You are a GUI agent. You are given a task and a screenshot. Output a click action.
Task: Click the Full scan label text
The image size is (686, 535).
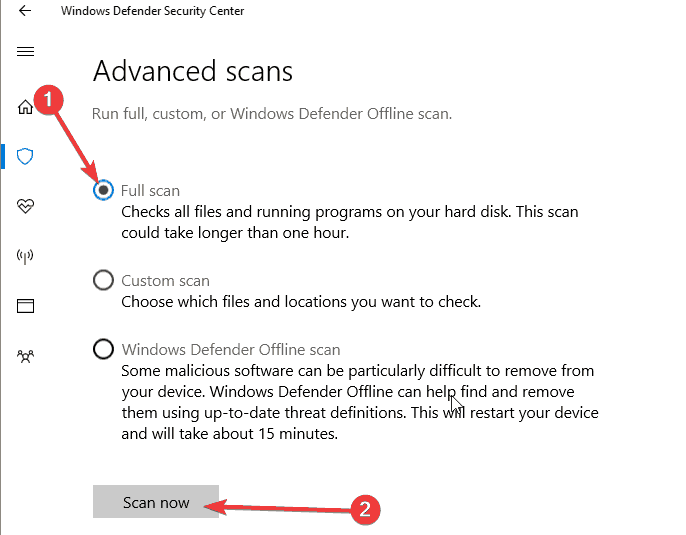150,191
